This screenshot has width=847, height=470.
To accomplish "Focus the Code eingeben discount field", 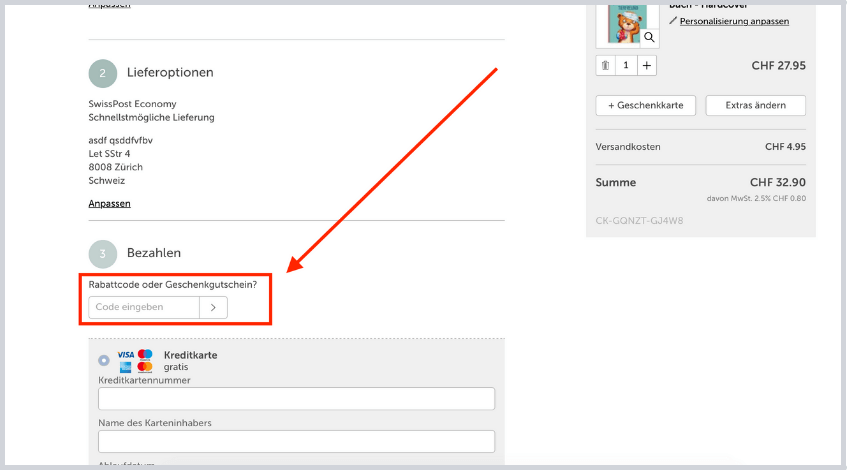I will [144, 307].
